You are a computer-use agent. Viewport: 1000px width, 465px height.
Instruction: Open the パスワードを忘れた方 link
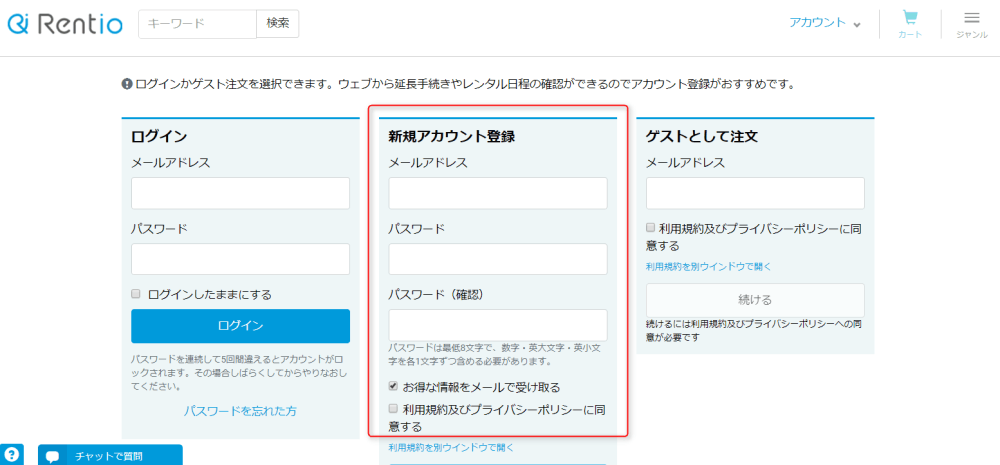tap(240, 411)
